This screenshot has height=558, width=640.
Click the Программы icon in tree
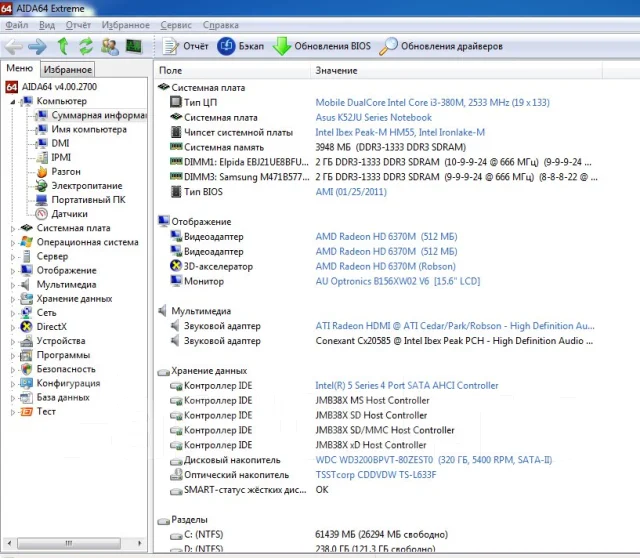27,355
